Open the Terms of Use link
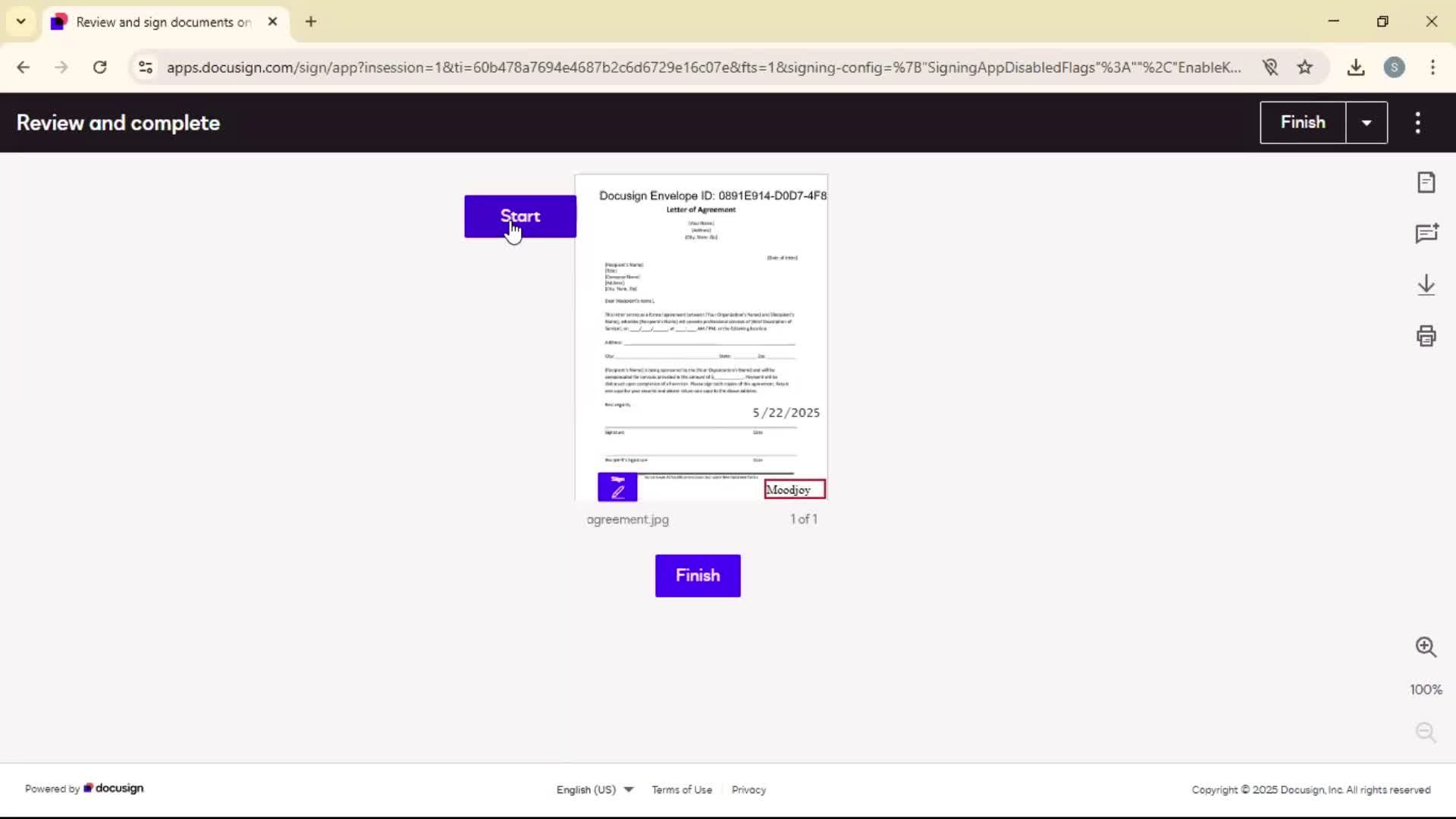 pyautogui.click(x=682, y=789)
